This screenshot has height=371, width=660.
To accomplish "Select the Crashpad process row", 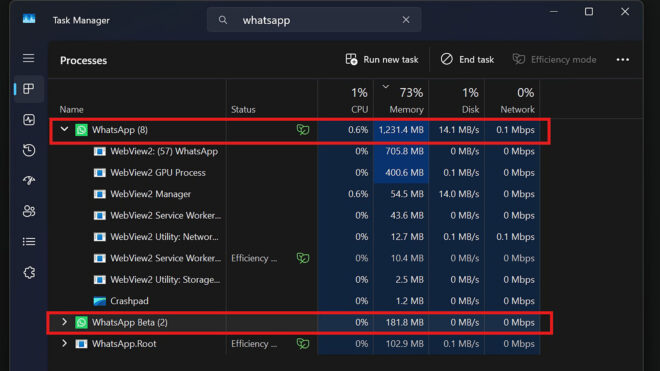I will tap(295, 301).
